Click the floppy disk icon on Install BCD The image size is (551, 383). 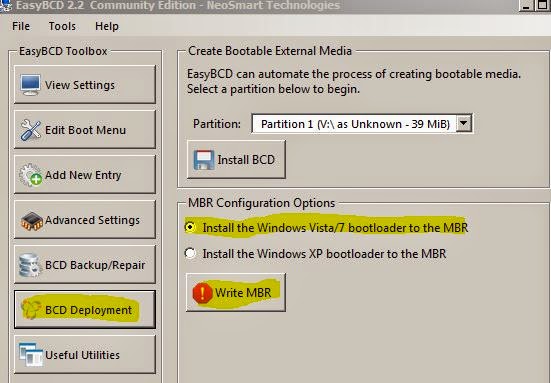pos(204,160)
